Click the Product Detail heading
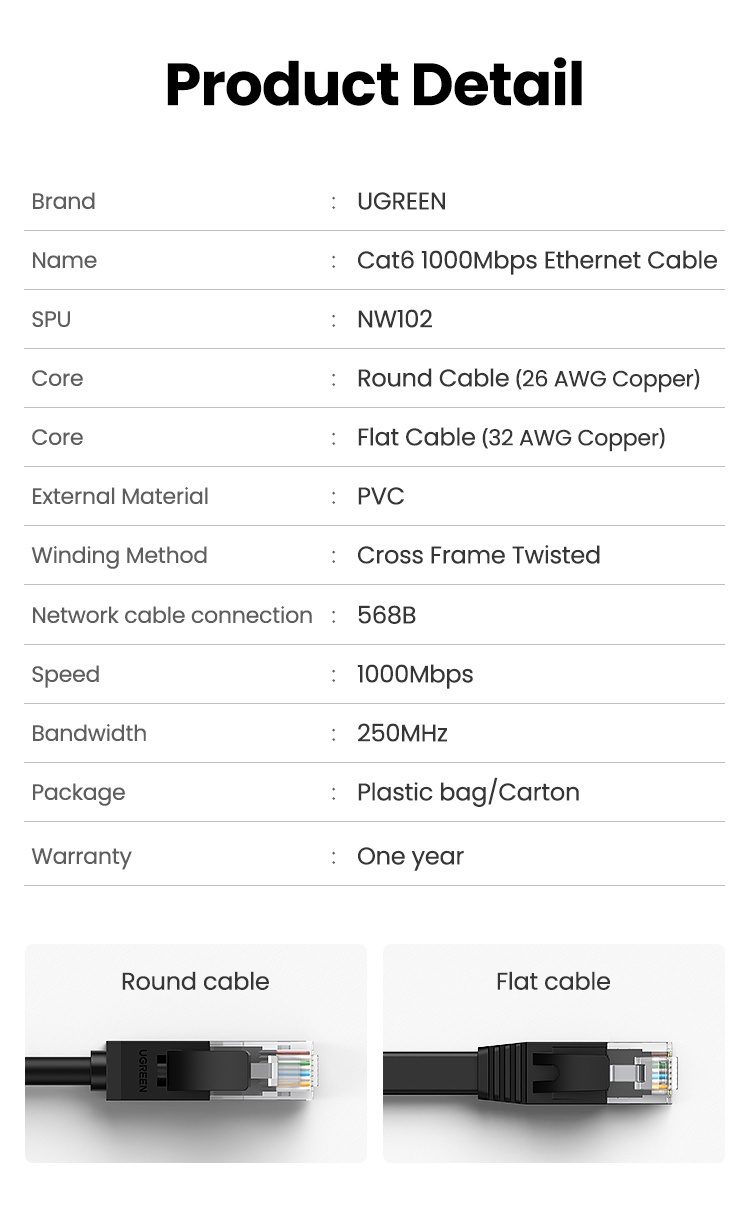This screenshot has height=1226, width=750. coord(374,84)
